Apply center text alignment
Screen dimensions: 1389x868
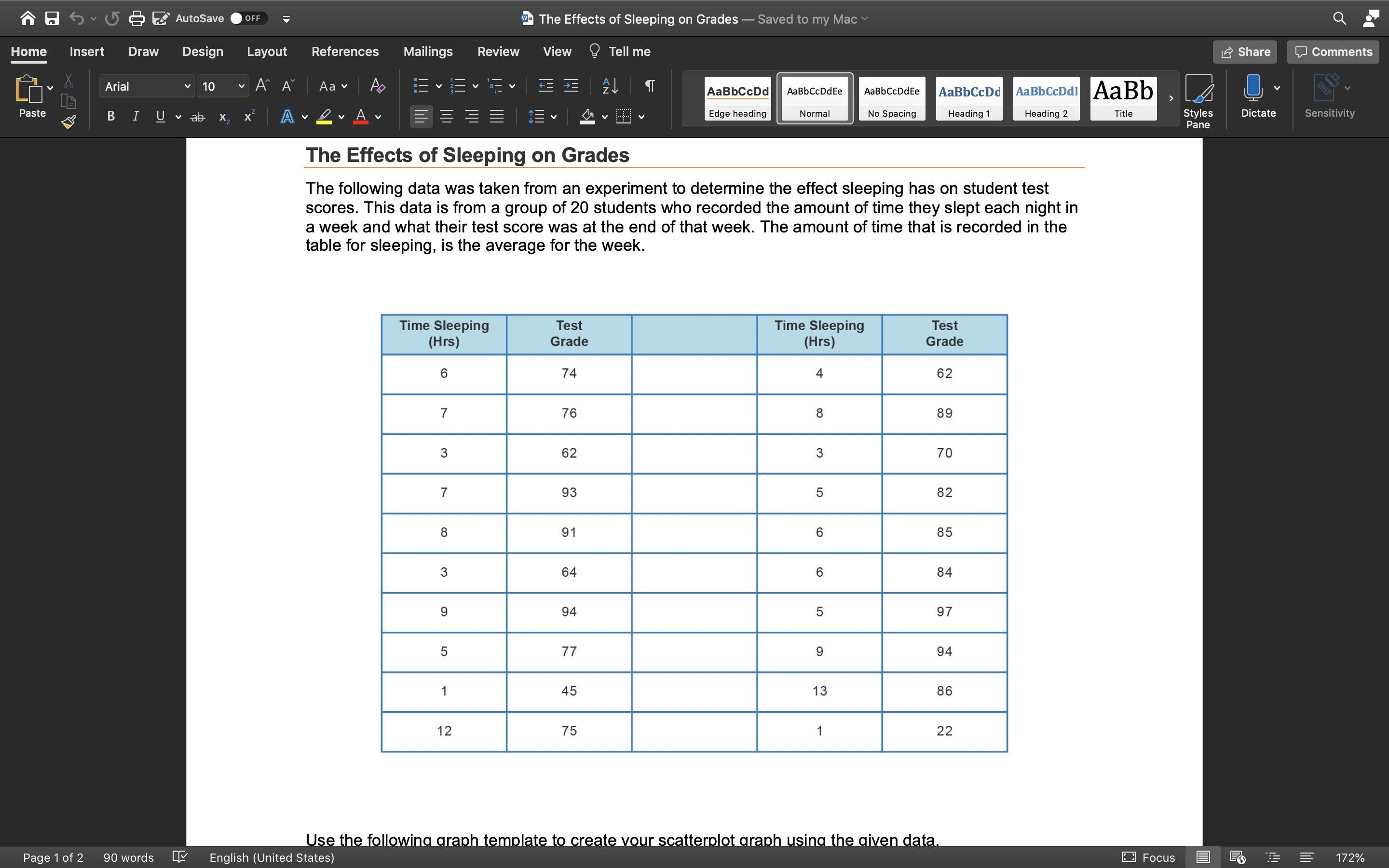coord(447,117)
